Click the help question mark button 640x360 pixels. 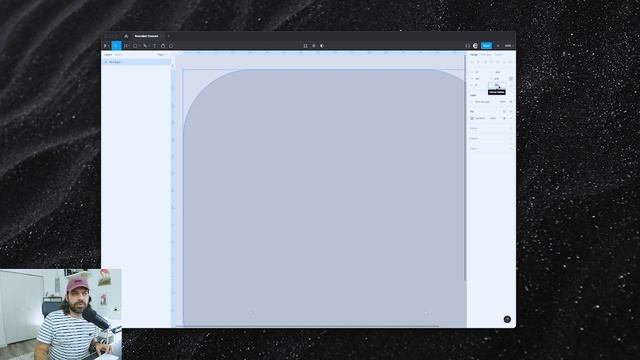point(507,319)
